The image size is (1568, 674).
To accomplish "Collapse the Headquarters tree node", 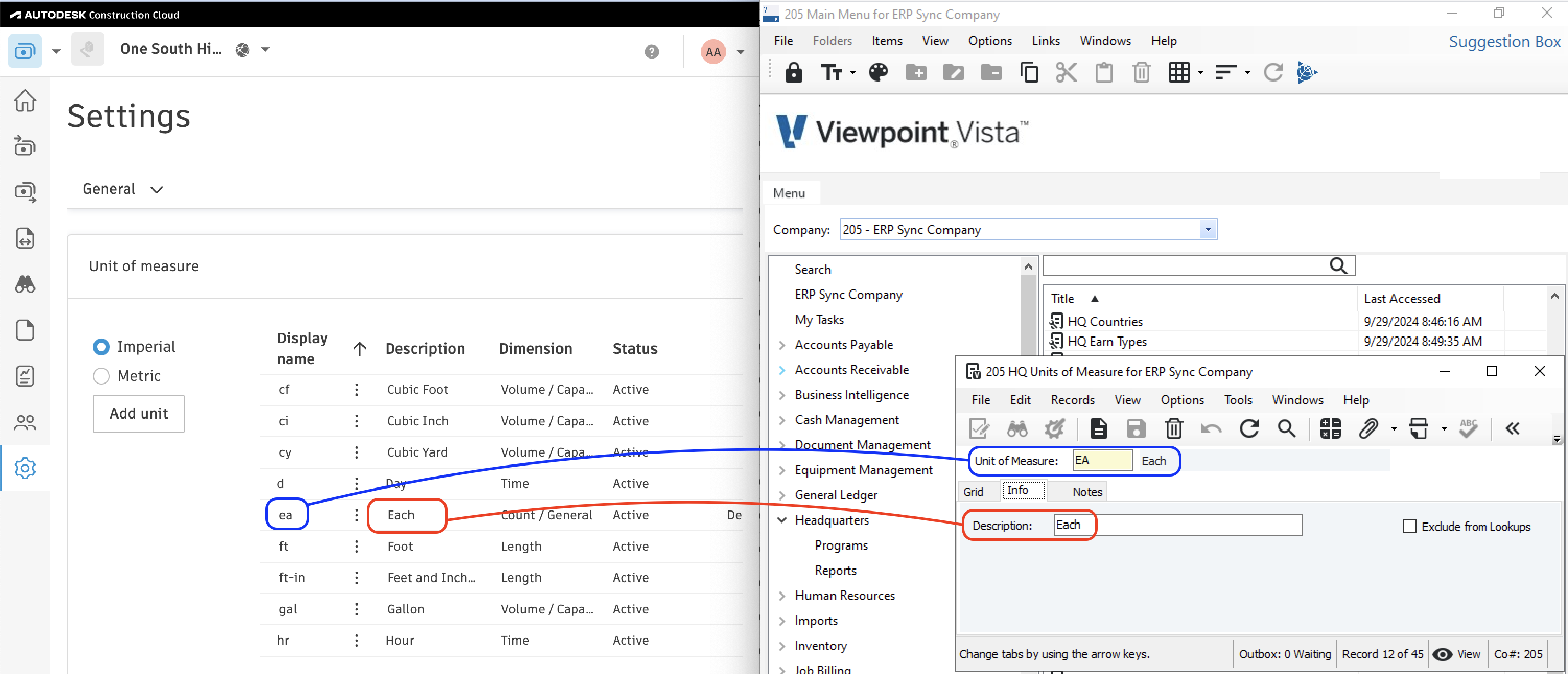I will [782, 520].
